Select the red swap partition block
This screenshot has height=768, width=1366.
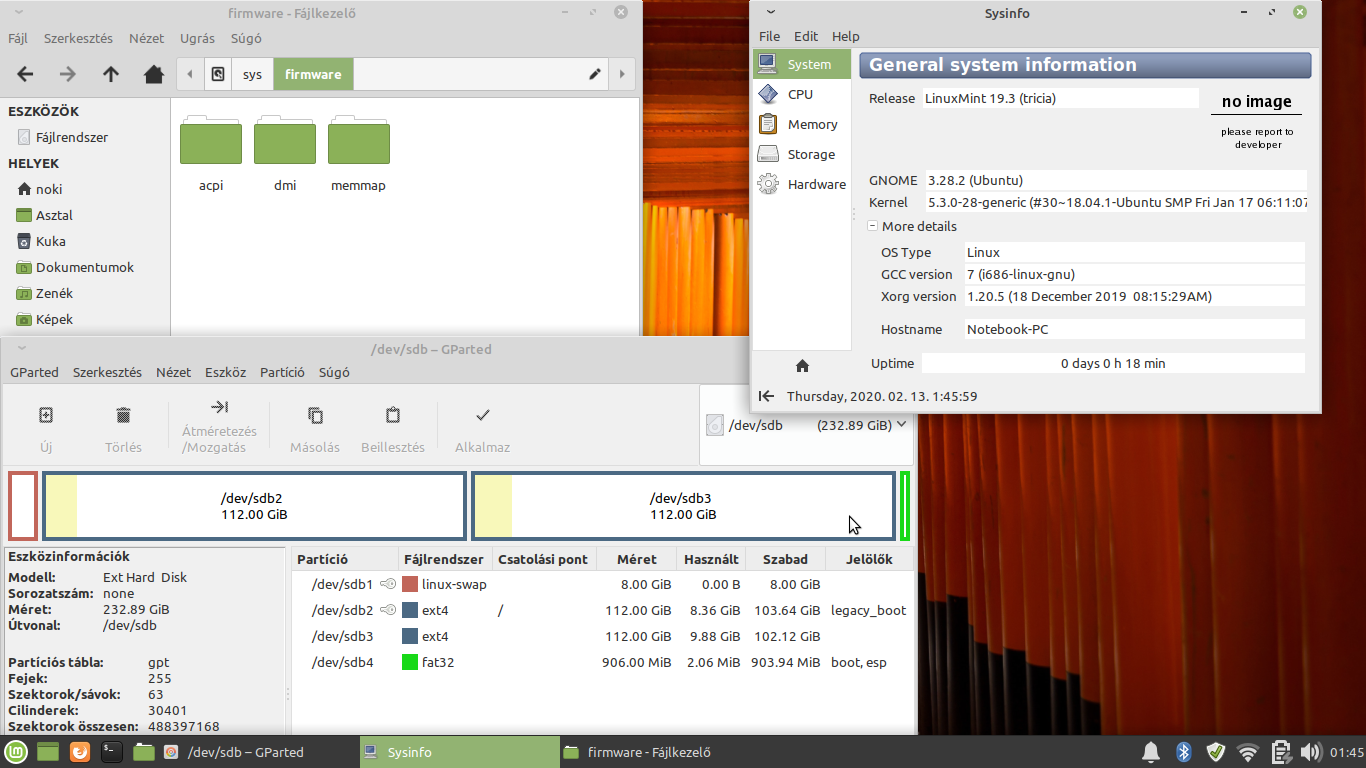(23, 506)
